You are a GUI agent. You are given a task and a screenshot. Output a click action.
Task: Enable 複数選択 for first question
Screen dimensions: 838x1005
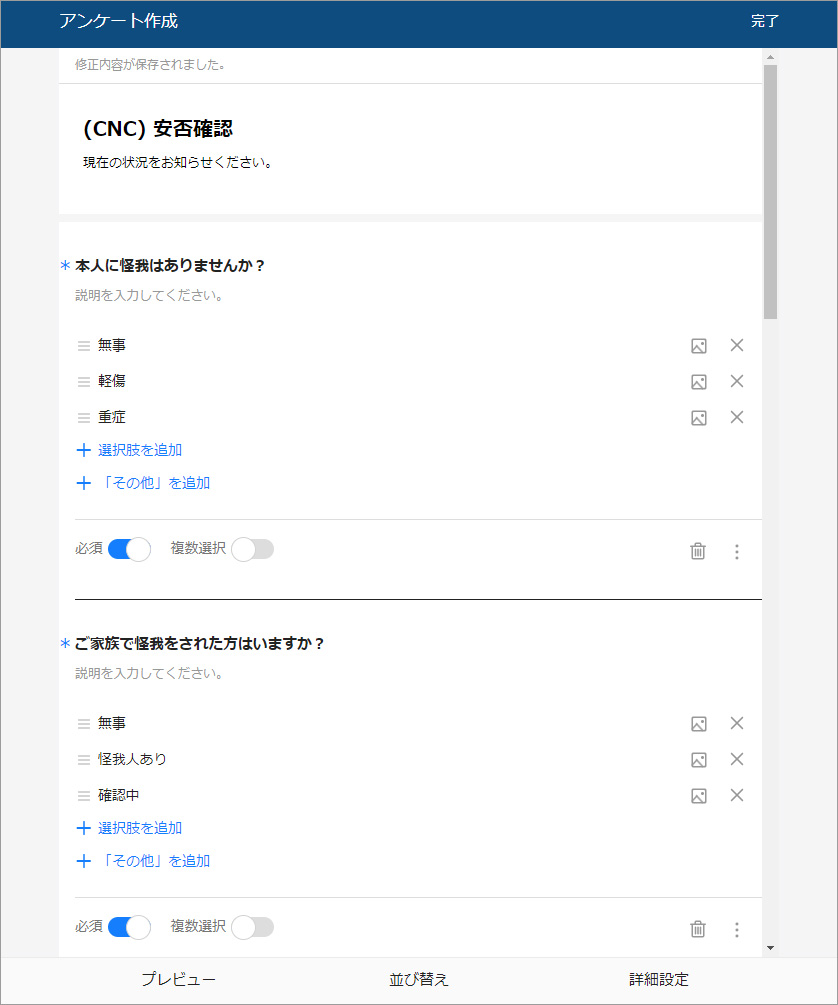[252, 549]
